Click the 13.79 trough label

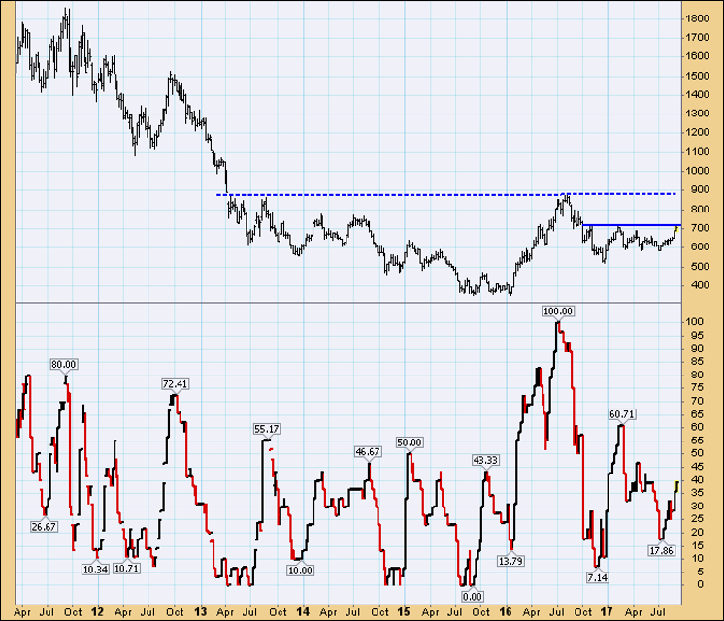[x=512, y=560]
